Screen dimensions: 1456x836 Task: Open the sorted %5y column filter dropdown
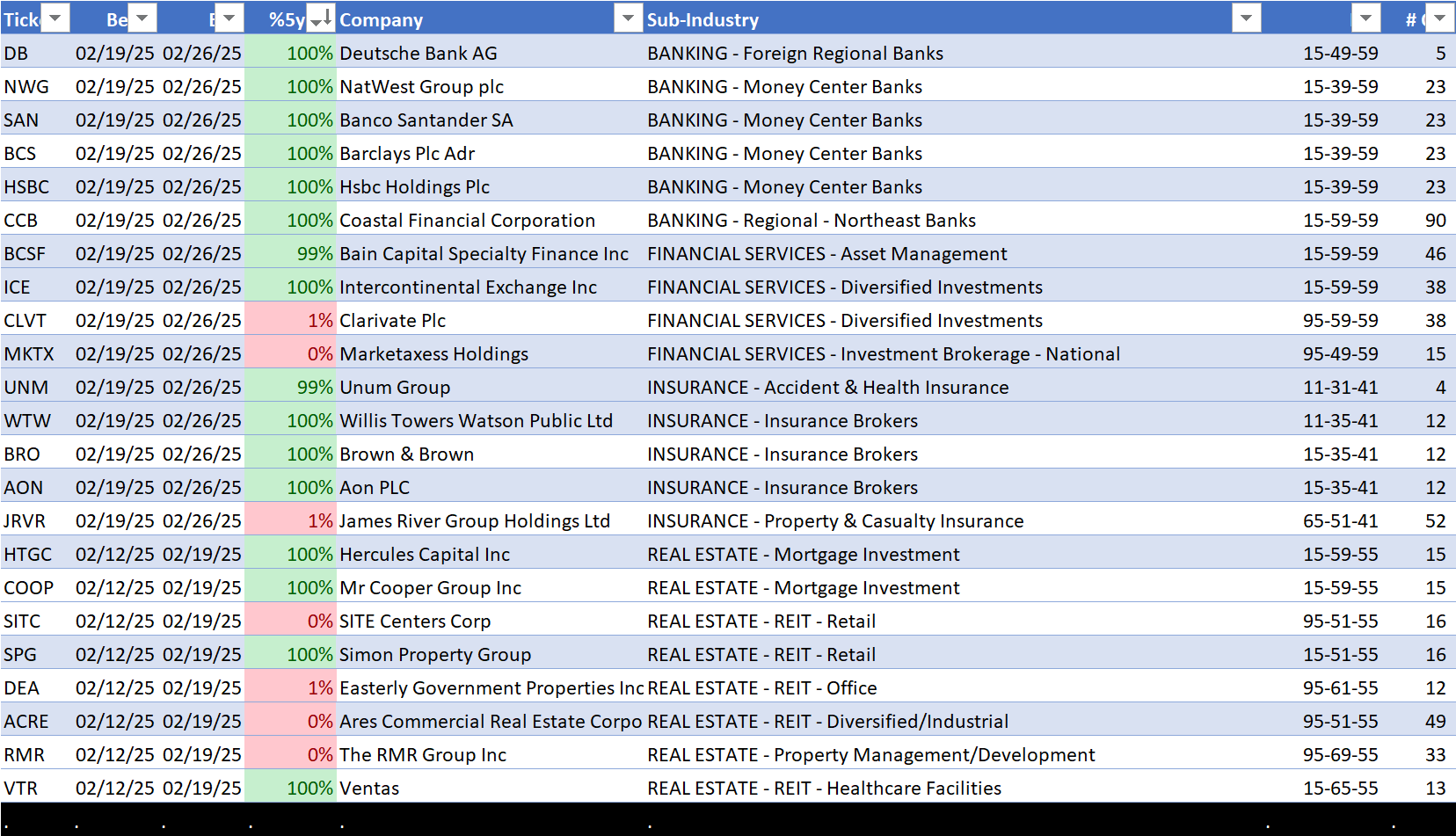[x=321, y=18]
